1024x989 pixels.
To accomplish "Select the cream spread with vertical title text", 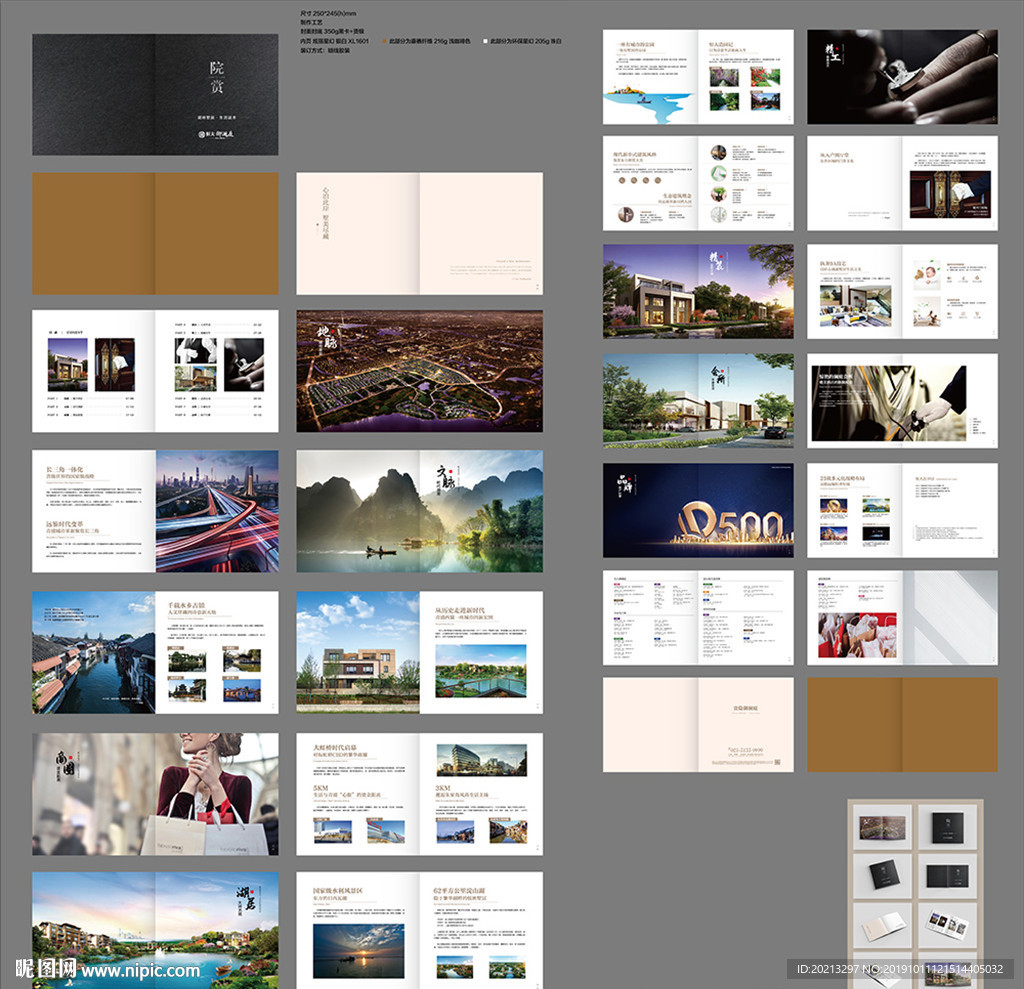I will (x=419, y=233).
